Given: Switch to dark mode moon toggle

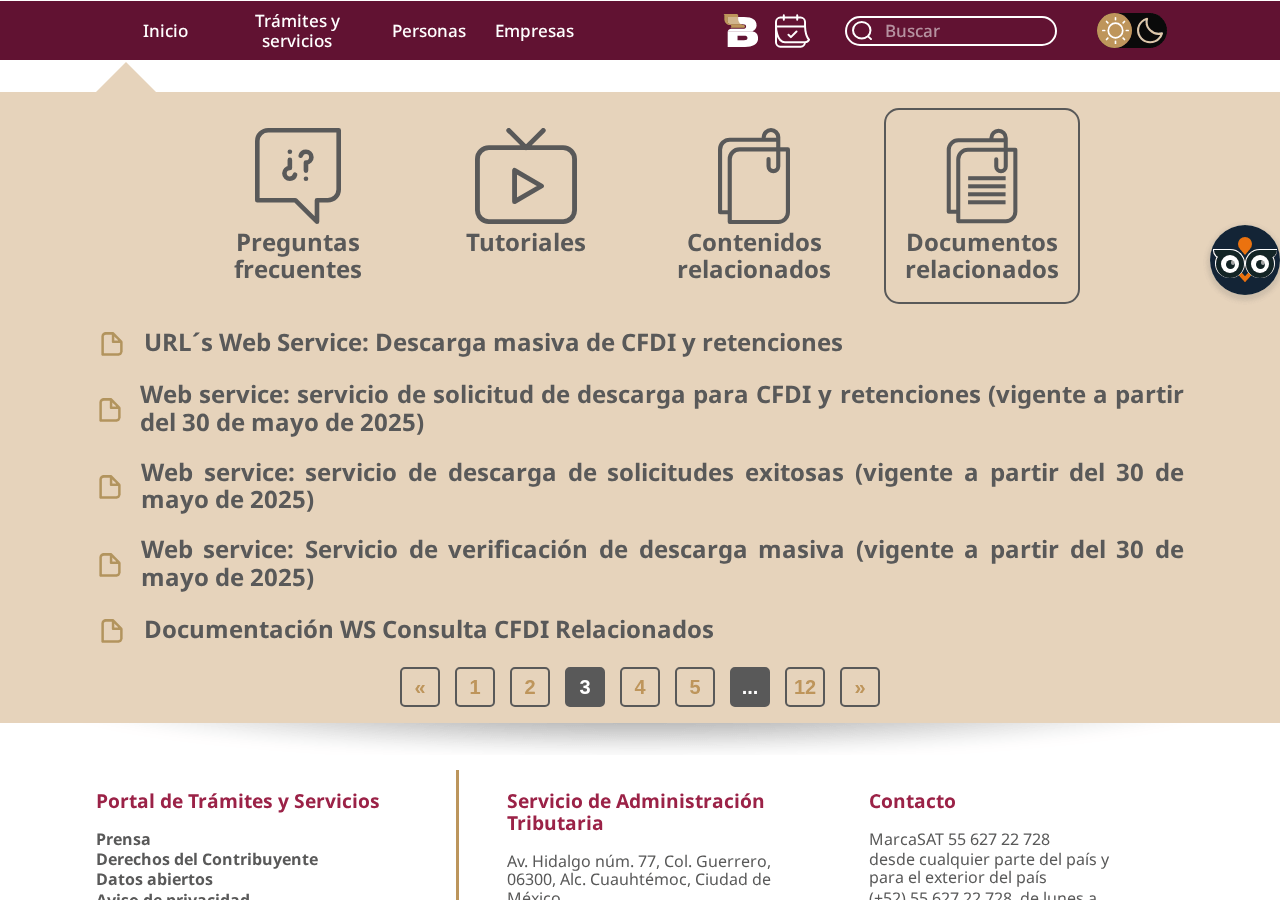Looking at the screenshot, I should coord(1150,31).
